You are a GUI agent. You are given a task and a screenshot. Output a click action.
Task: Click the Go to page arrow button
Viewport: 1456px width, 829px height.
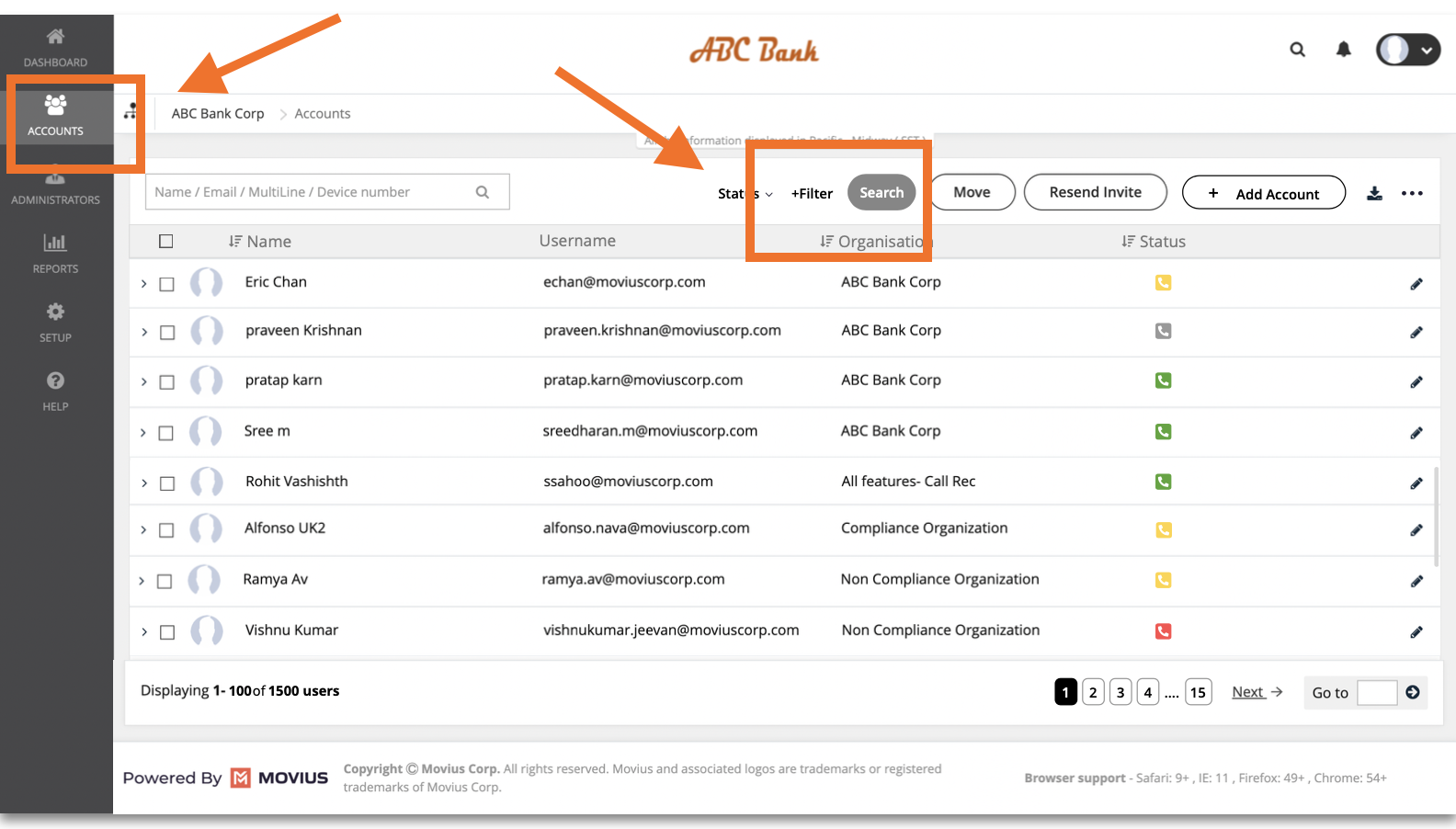pyautogui.click(x=1413, y=692)
